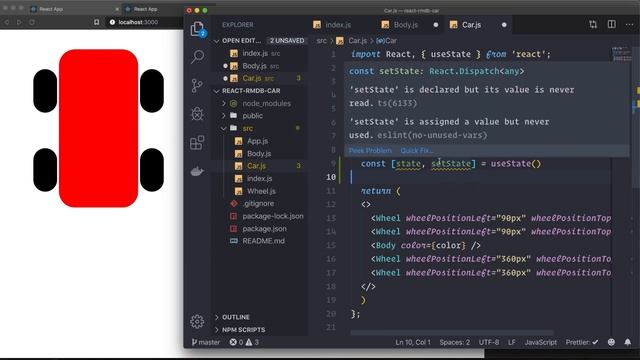This screenshot has height=360, width=640.
Task: Open notifications bell in status bar
Action: 627,342
